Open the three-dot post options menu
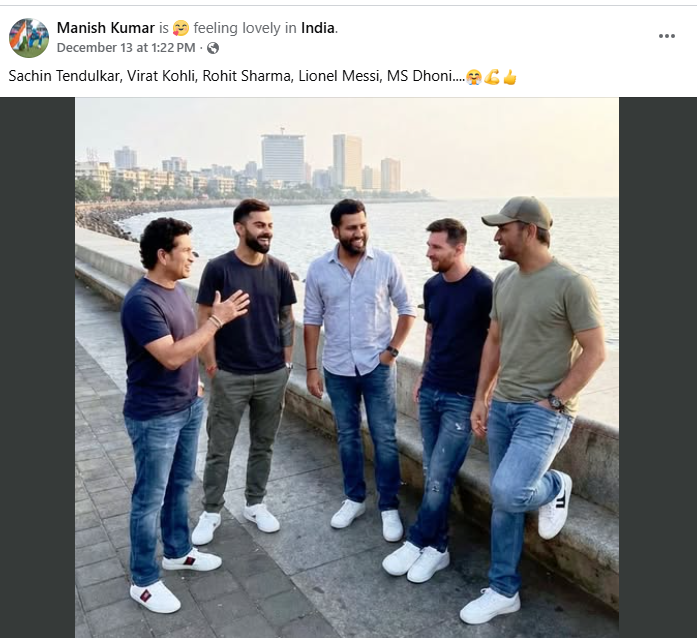 coord(666,36)
